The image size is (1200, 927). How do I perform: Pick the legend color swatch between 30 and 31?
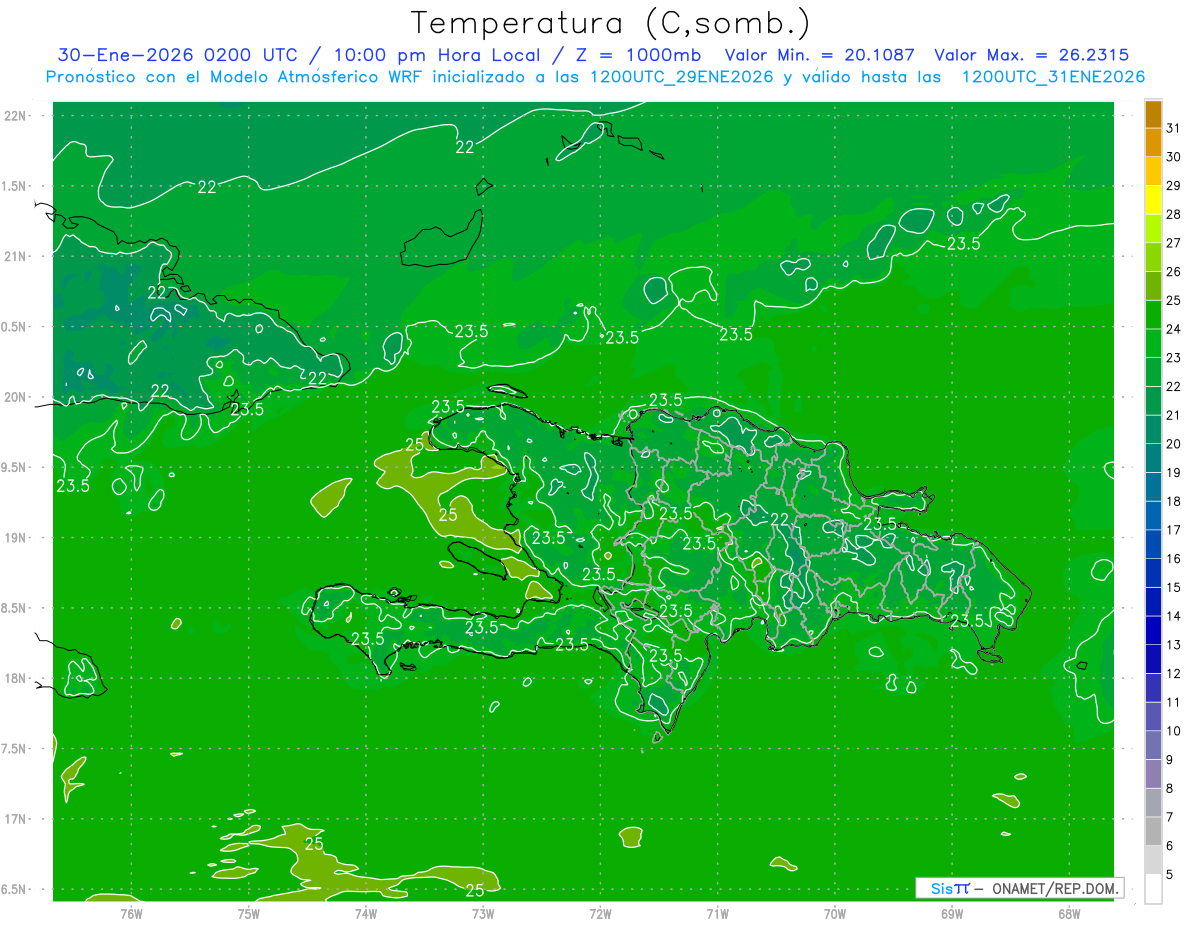(1153, 142)
